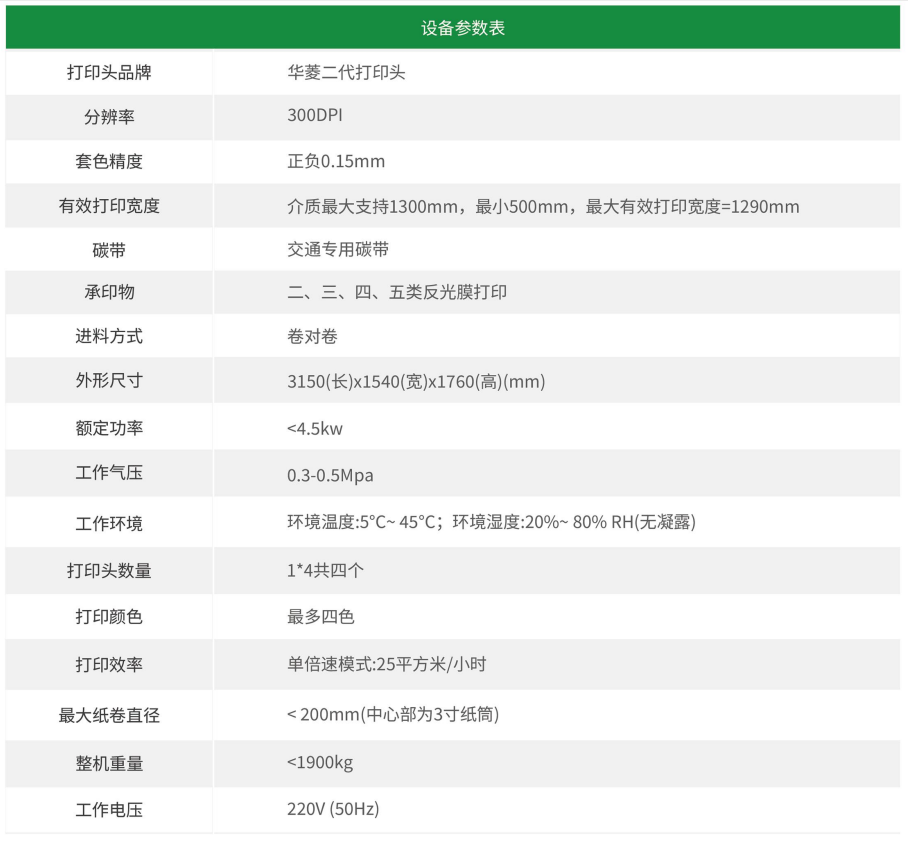Click the 外形尺寸 dimensions value 3150(长)x1540(宽)x1760(高)
Screen dimensions: 908x842
pyautogui.click(x=415, y=382)
